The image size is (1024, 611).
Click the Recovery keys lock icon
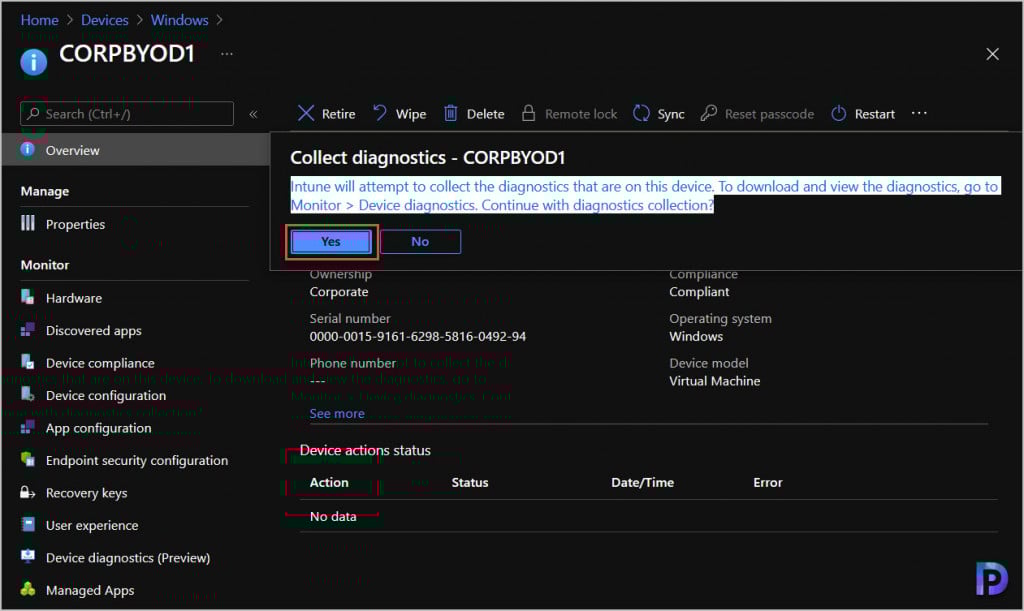27,492
